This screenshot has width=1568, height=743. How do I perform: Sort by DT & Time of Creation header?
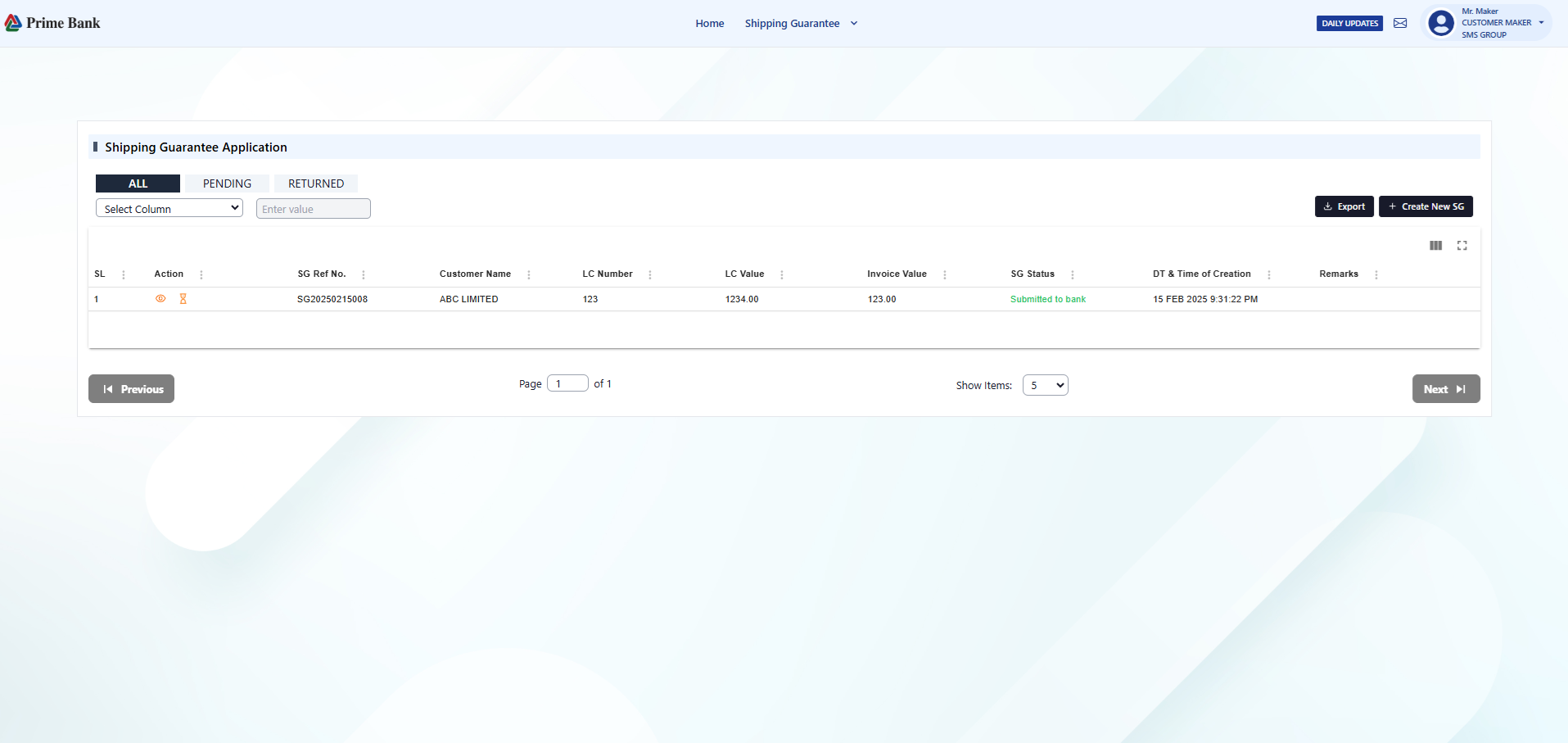pos(1202,274)
